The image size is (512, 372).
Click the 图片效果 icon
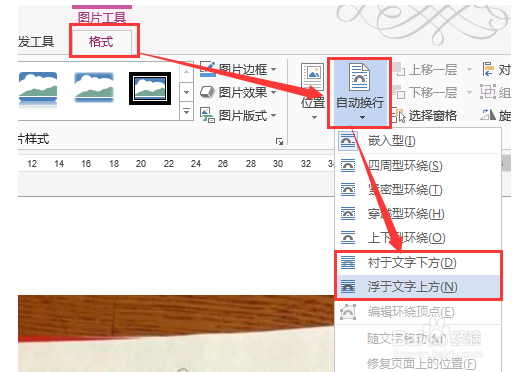coord(207,92)
